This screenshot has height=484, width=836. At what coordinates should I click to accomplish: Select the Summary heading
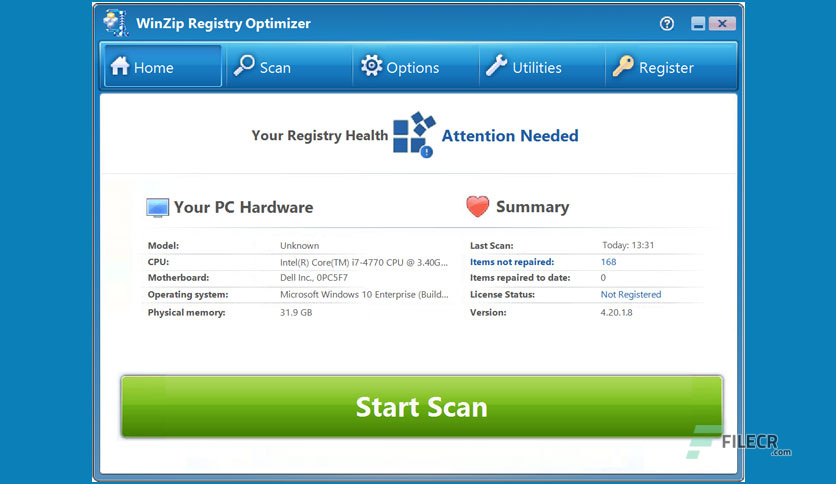click(533, 207)
